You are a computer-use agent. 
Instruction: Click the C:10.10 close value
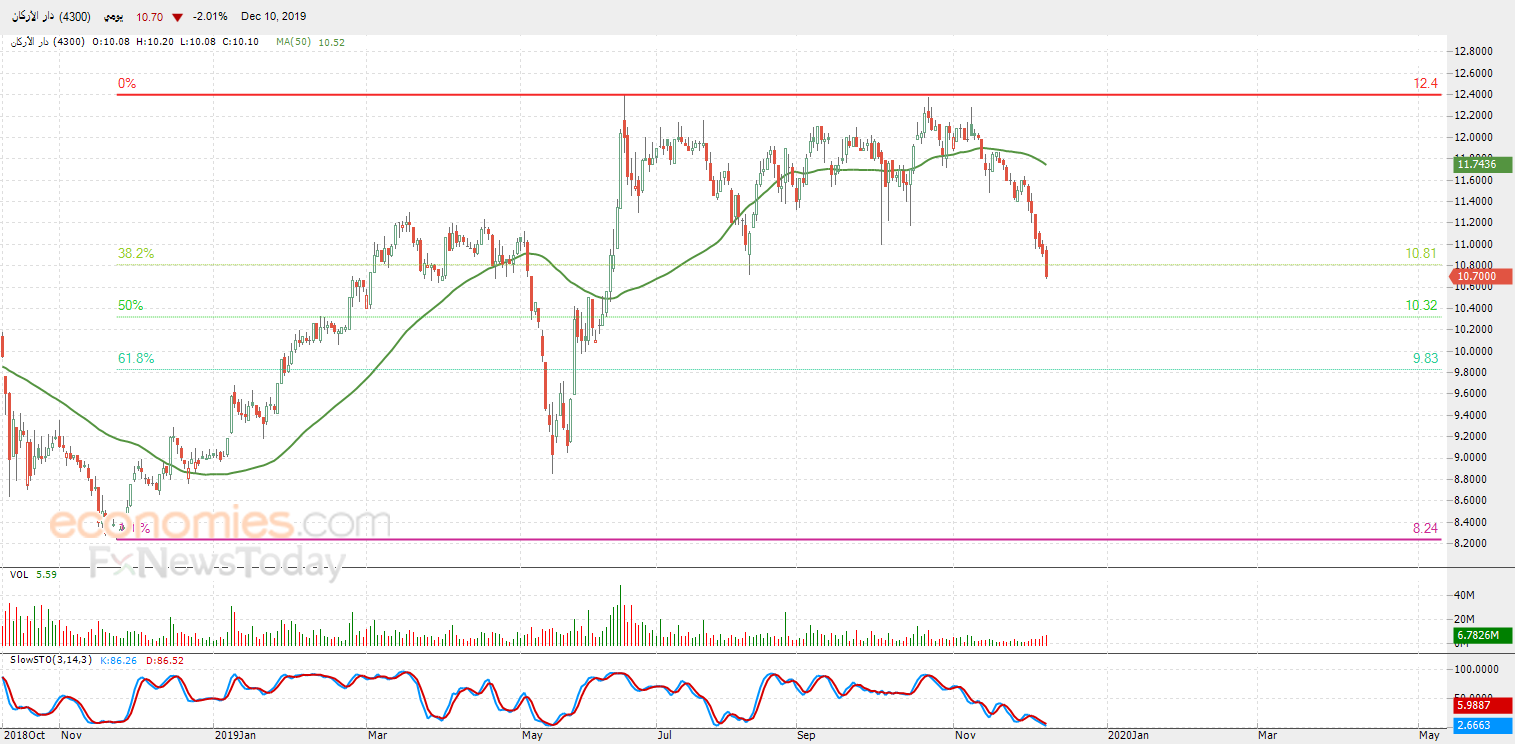(241, 42)
